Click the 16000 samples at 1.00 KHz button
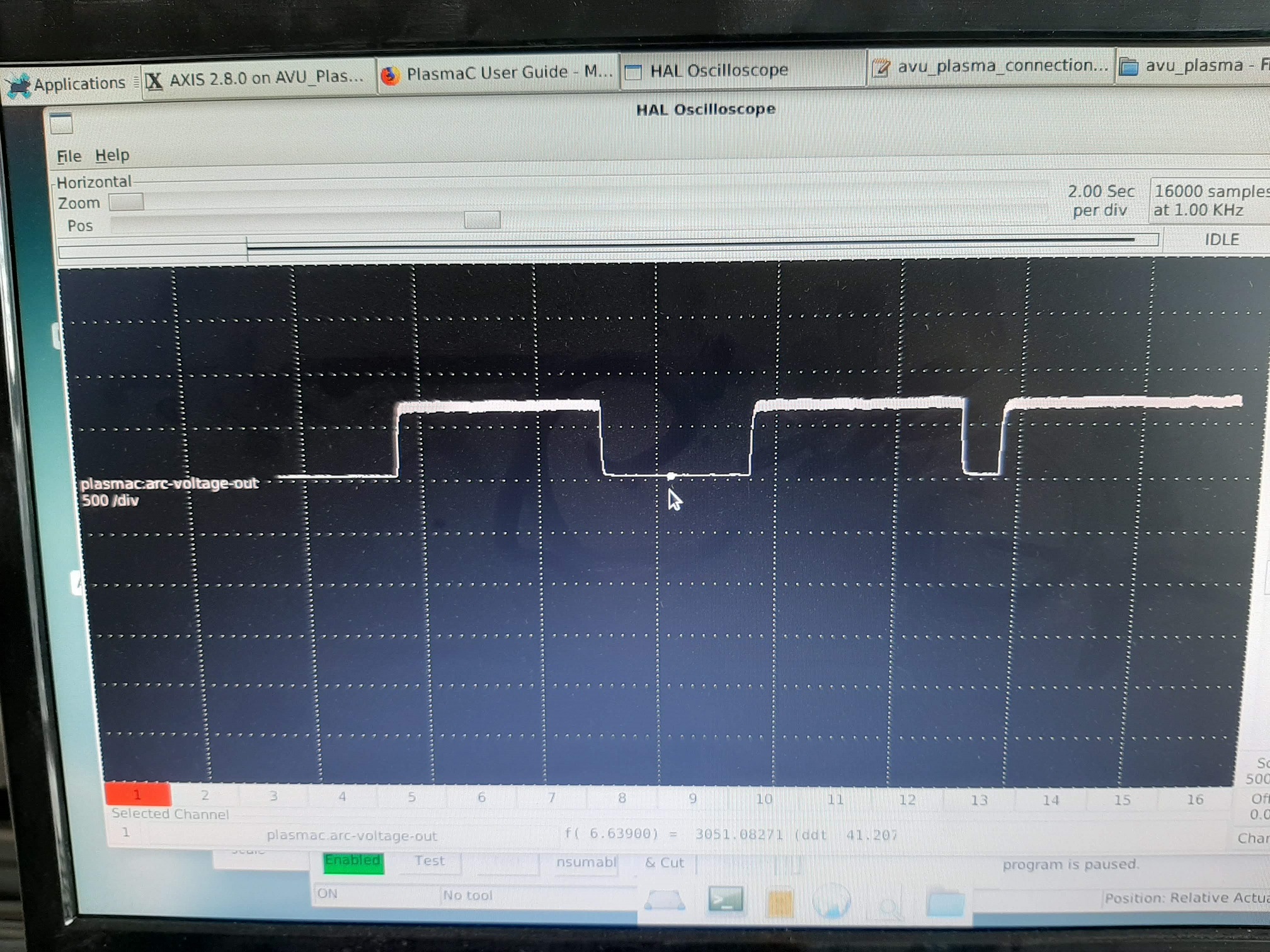1270x952 pixels. (1211, 200)
